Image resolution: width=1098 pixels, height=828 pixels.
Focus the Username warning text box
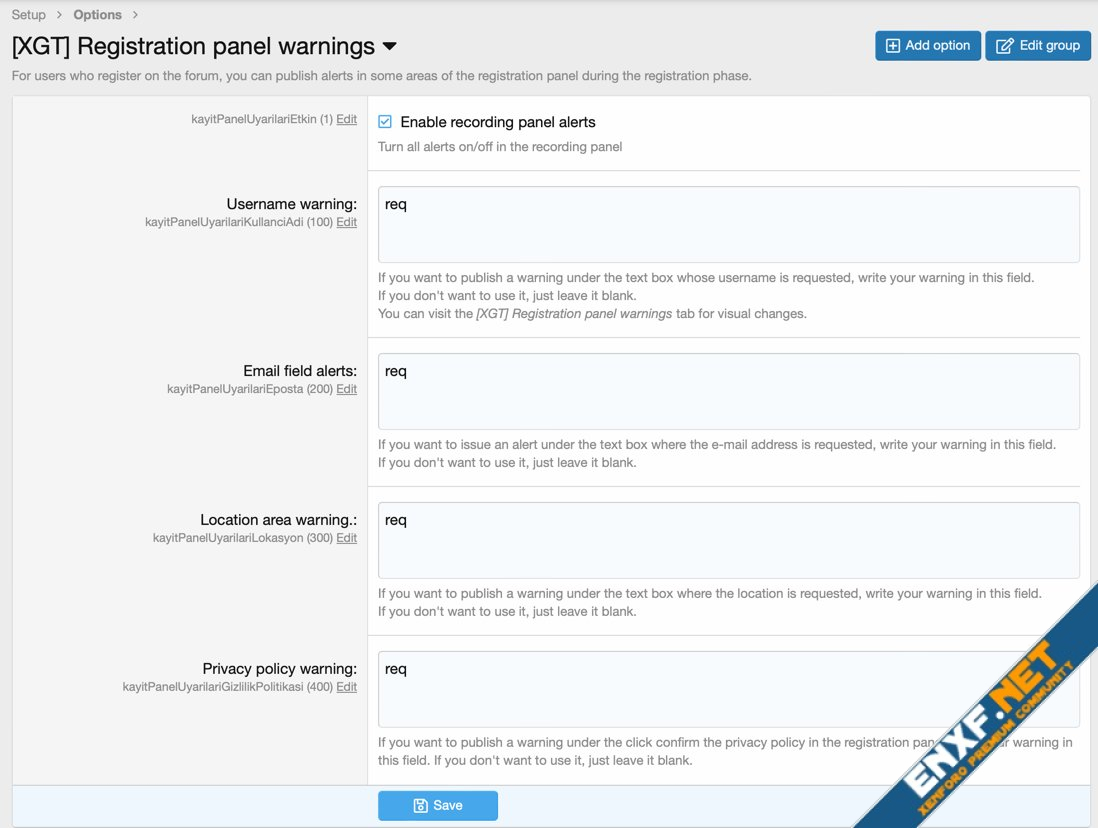click(x=728, y=225)
